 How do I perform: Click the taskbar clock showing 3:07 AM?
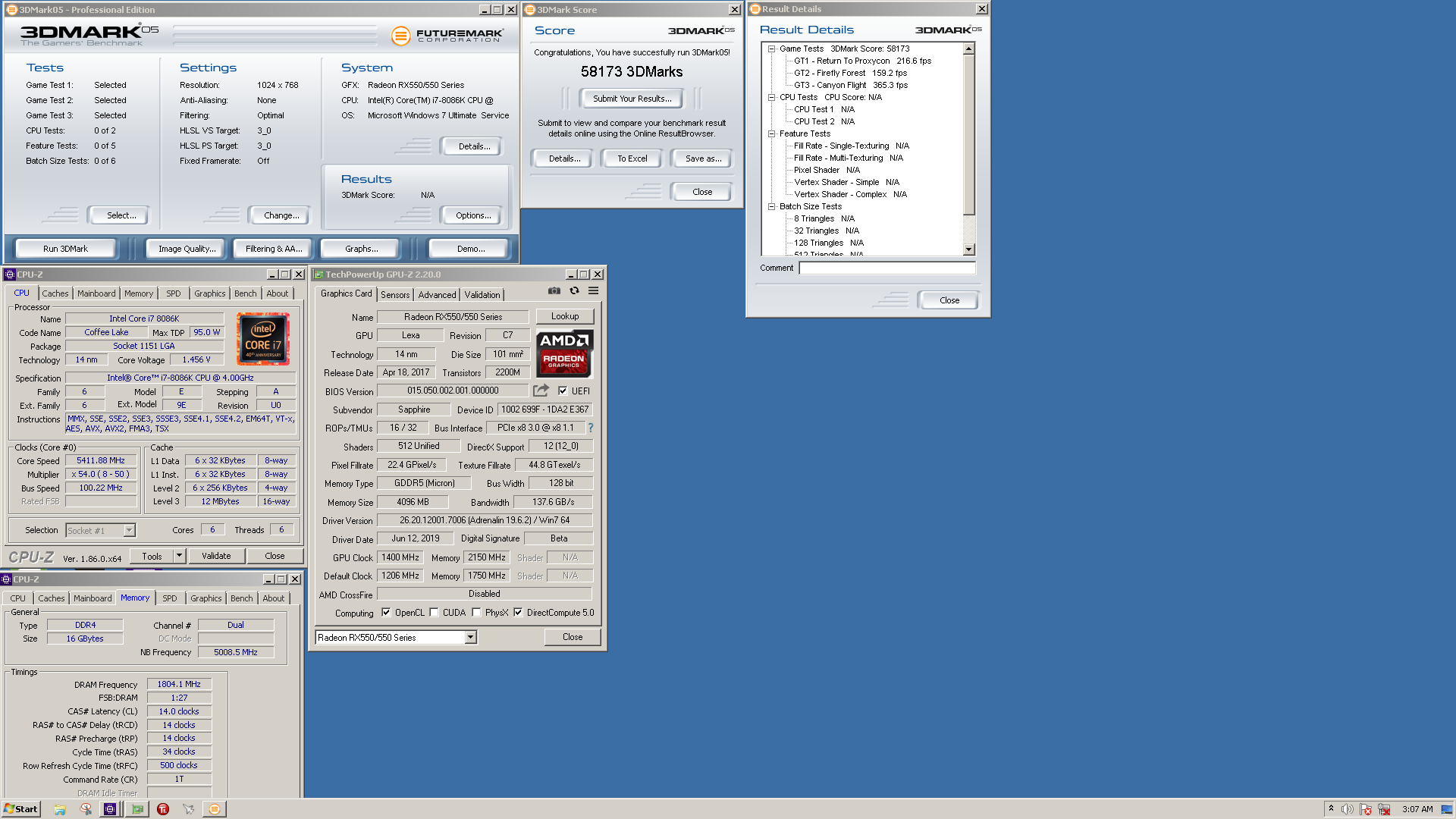tap(1417, 809)
